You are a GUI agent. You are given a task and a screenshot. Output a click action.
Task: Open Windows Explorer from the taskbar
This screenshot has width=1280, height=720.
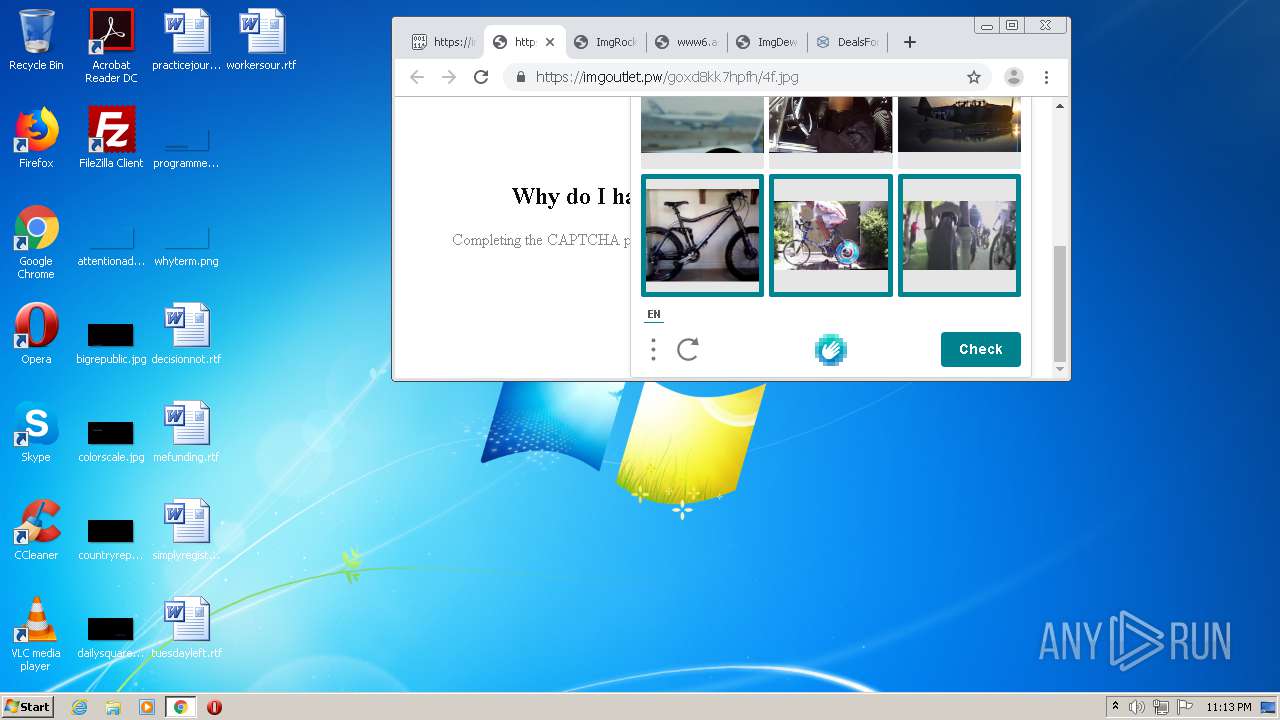click(113, 707)
